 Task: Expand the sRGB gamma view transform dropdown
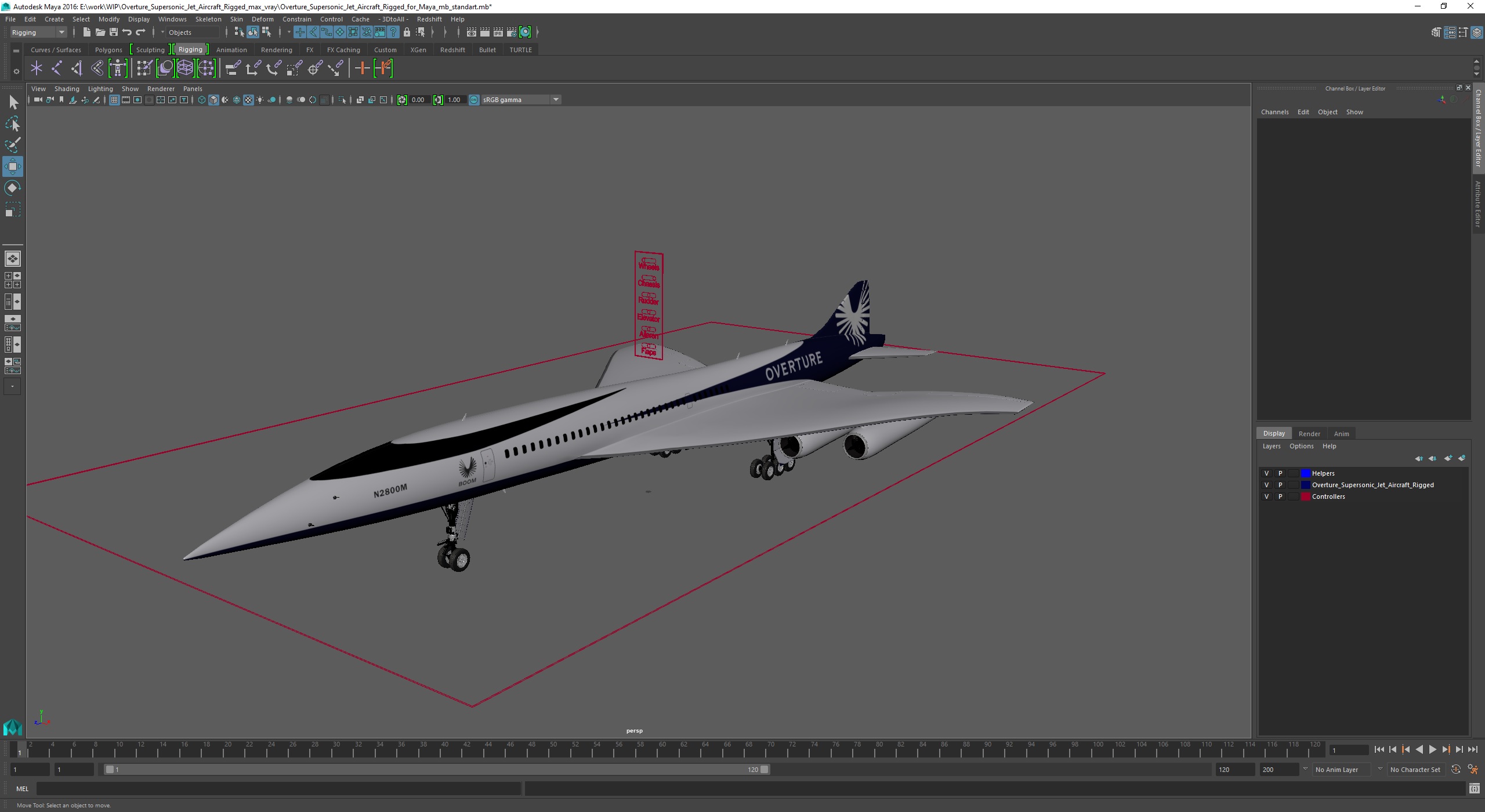point(555,100)
